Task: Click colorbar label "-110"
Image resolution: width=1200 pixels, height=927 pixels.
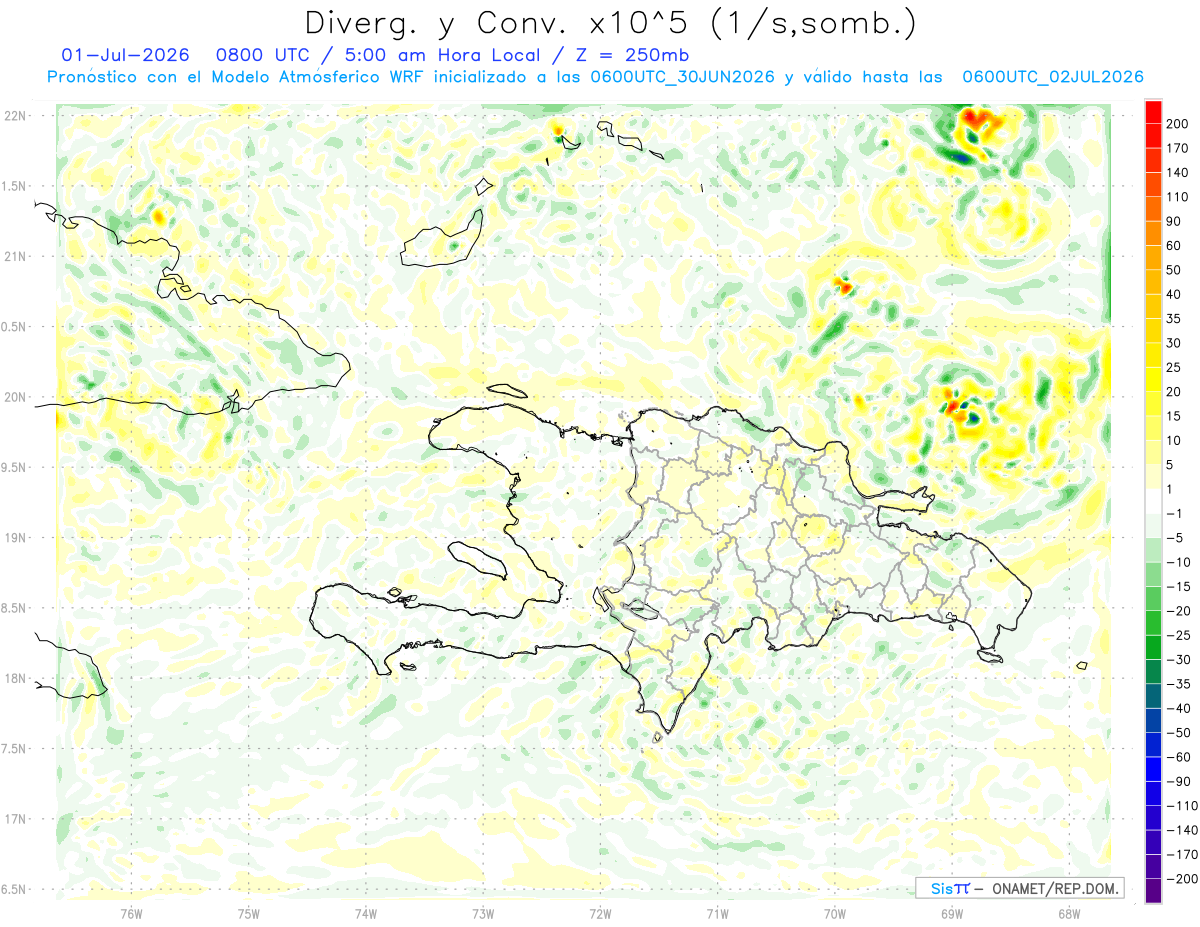Action: coord(1183,805)
